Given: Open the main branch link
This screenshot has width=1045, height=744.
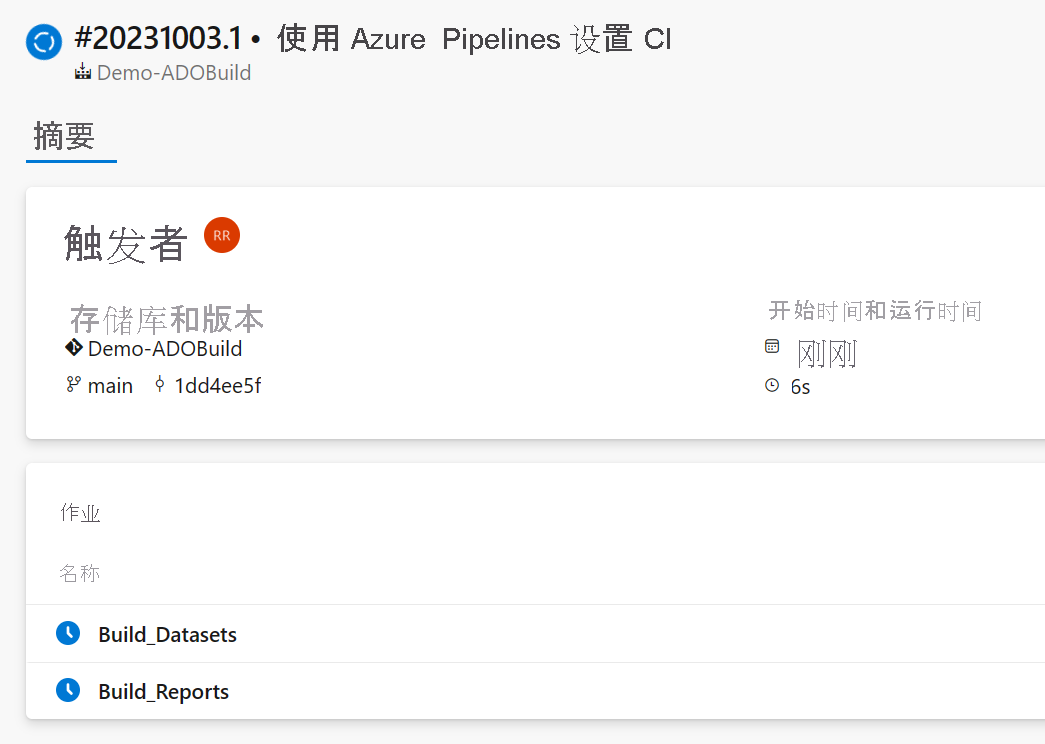Looking at the screenshot, I should pos(111,386).
